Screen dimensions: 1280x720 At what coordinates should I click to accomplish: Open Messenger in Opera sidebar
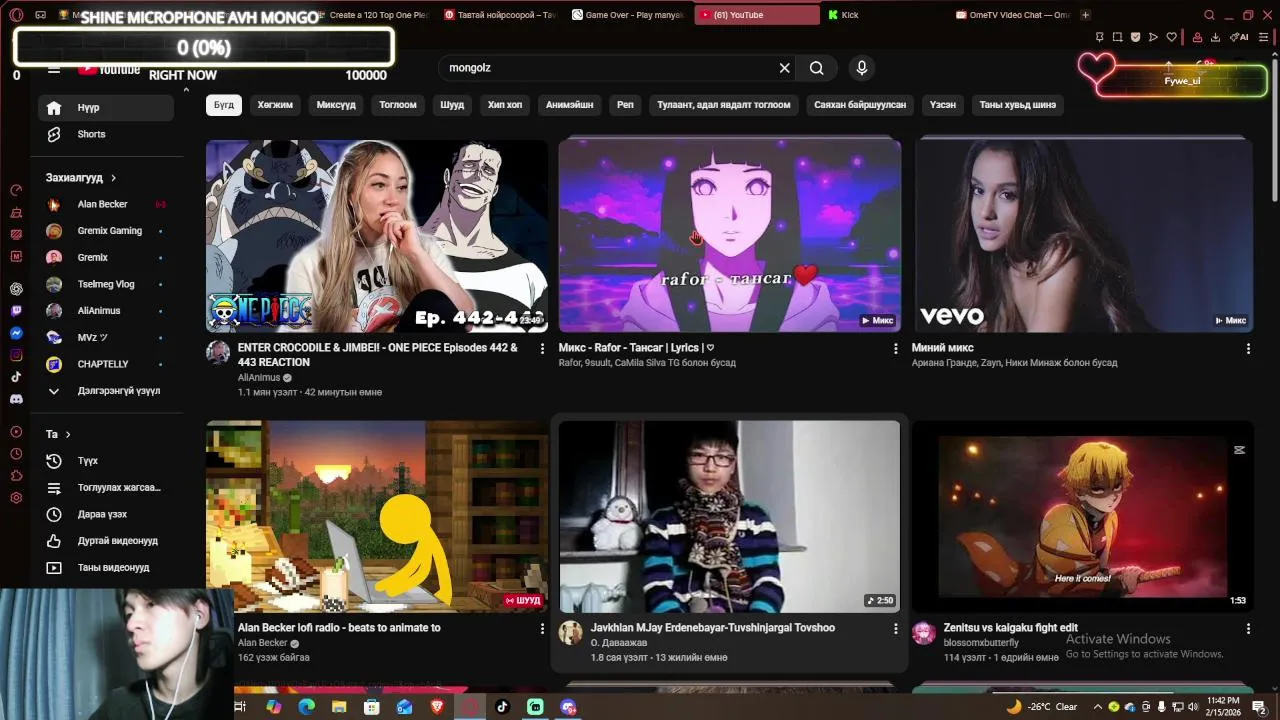click(x=16, y=333)
